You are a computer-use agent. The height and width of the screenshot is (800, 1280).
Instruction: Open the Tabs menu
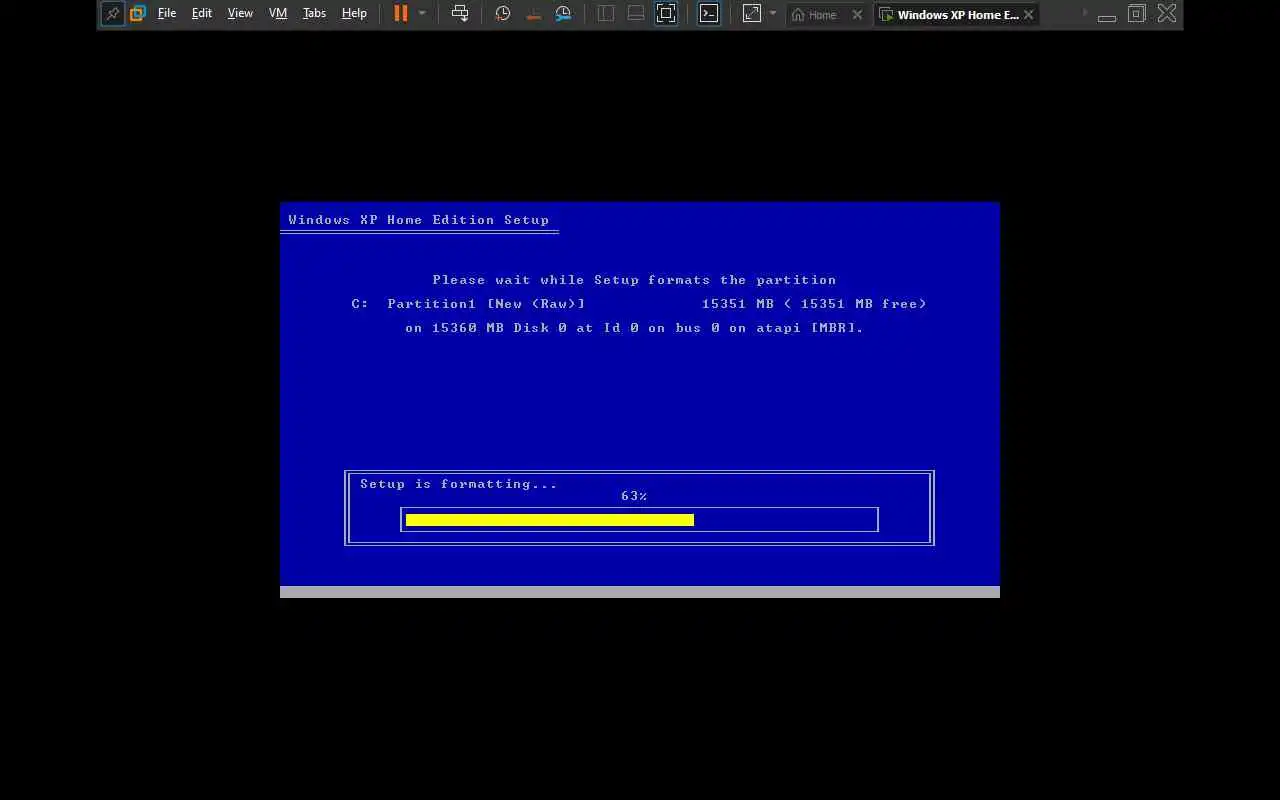pyautogui.click(x=314, y=14)
